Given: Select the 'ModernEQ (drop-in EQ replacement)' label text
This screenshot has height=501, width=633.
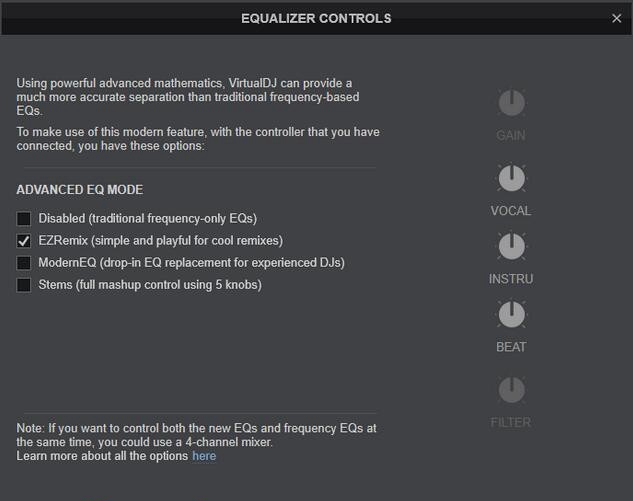Looking at the screenshot, I should click(191, 263).
